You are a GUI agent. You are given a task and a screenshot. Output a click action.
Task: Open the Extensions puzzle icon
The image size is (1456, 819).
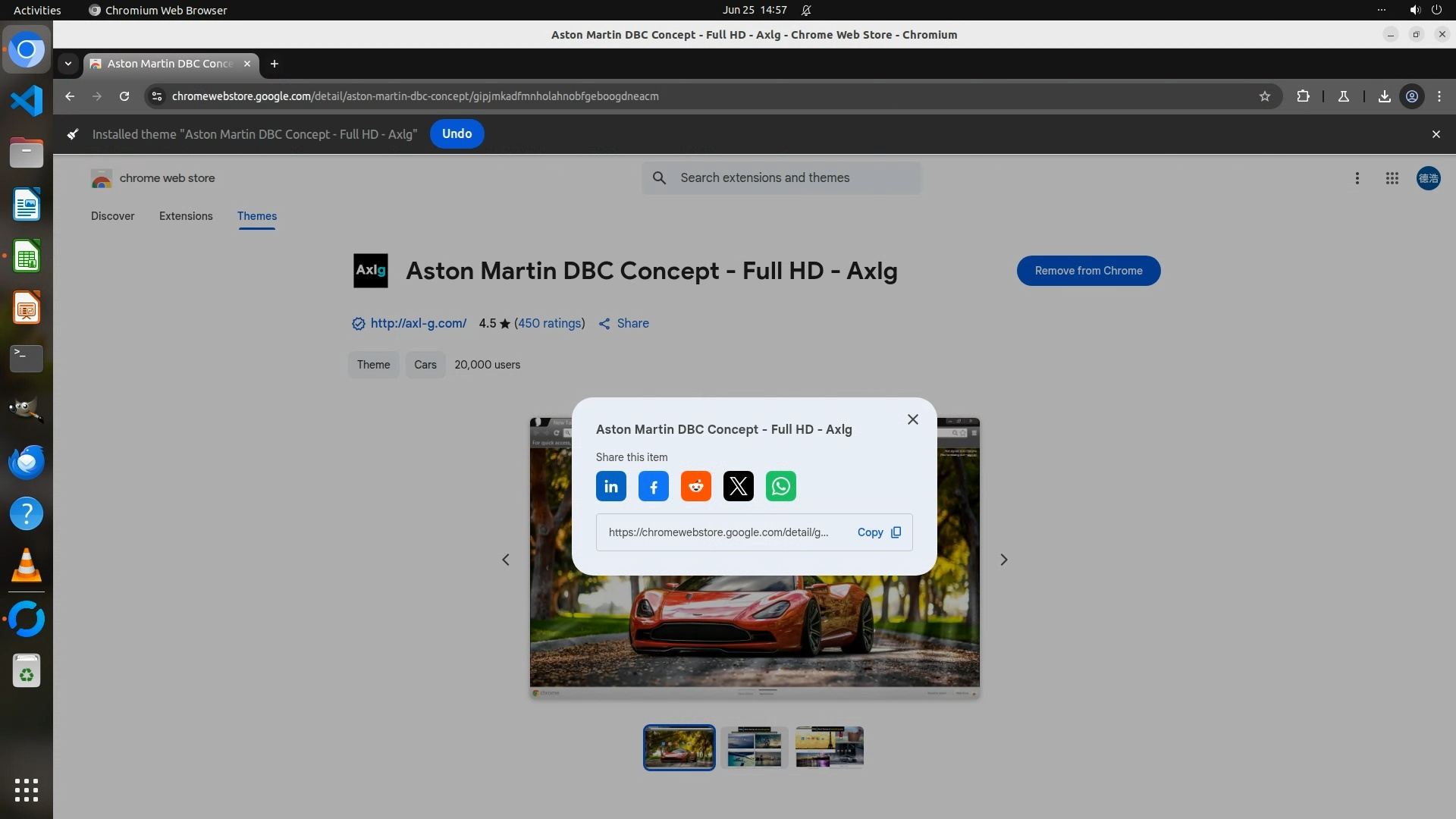1303,96
